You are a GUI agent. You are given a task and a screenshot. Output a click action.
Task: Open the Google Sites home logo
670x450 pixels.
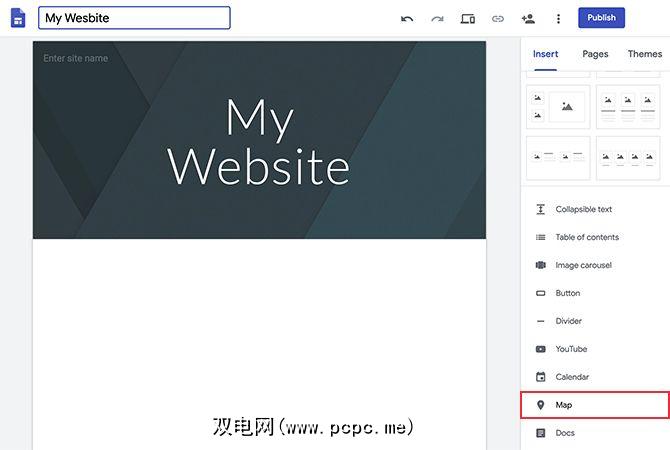tap(18, 18)
